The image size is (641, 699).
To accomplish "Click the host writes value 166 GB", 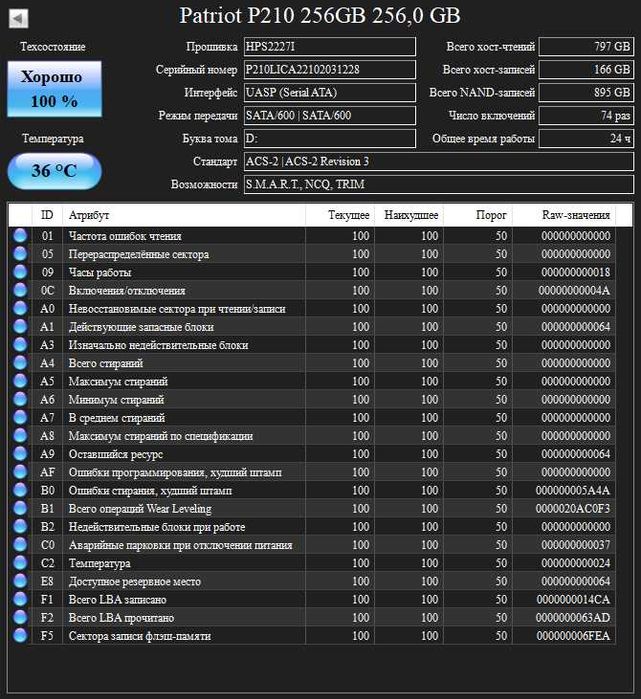I will 586,70.
